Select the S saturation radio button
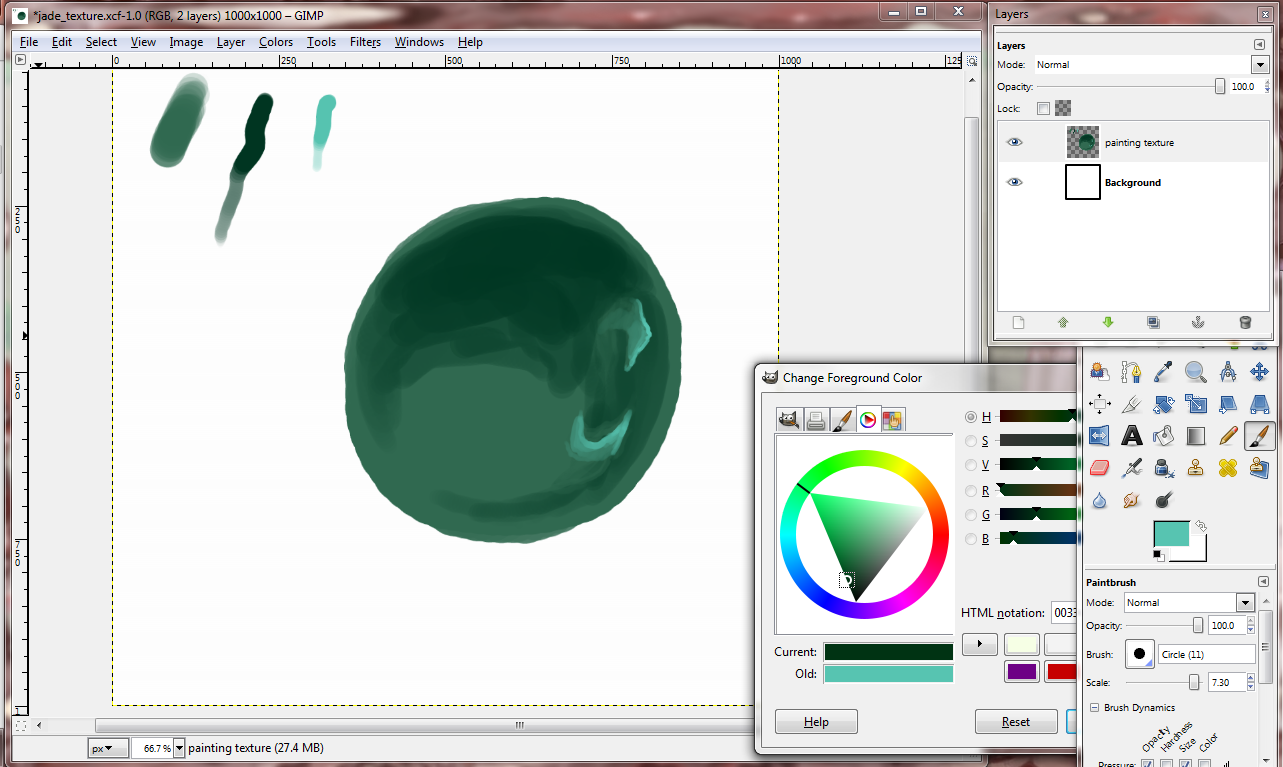The width and height of the screenshot is (1283, 767). pyautogui.click(x=970, y=441)
